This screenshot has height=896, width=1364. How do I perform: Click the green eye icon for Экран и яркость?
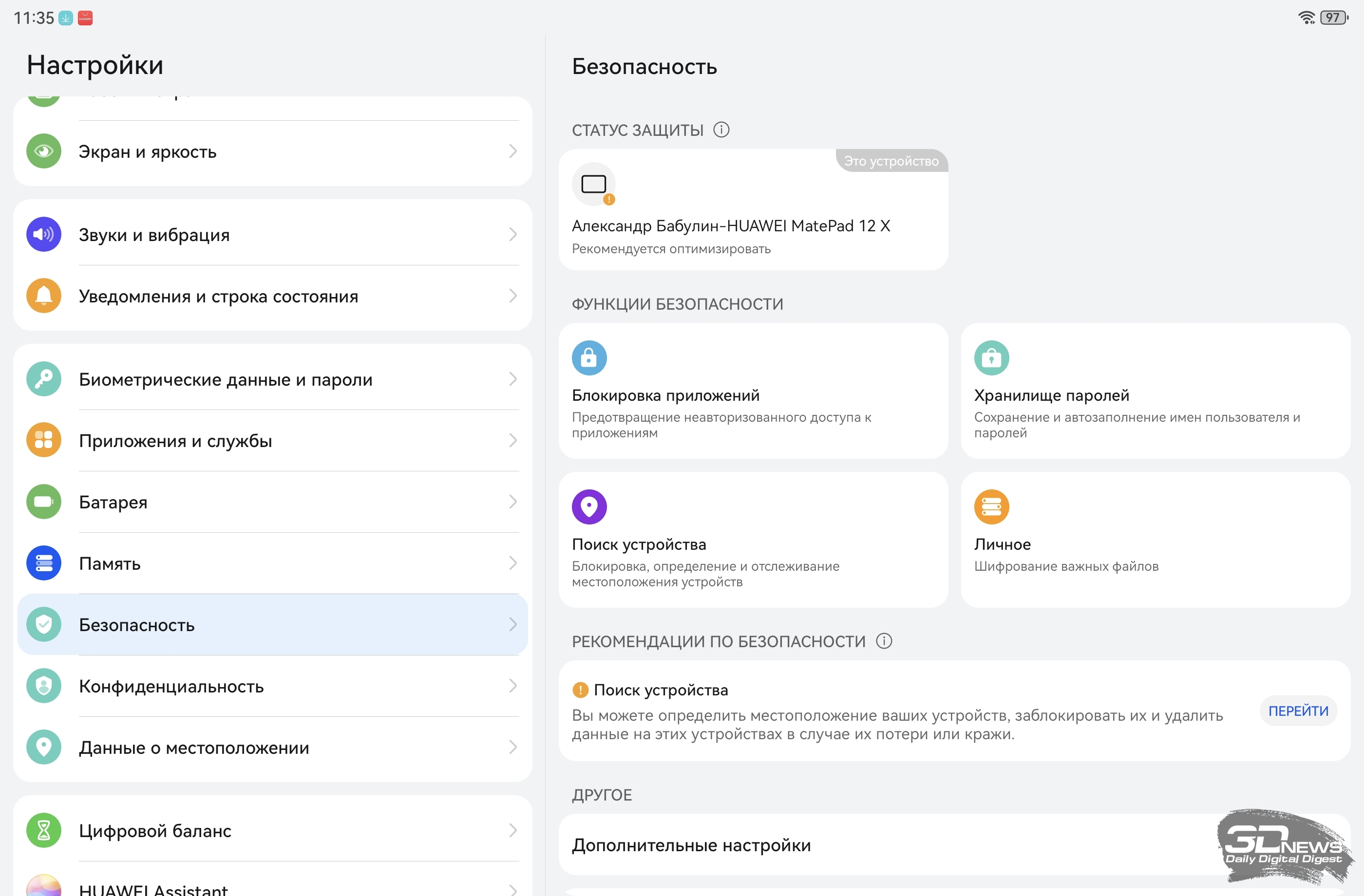[43, 151]
